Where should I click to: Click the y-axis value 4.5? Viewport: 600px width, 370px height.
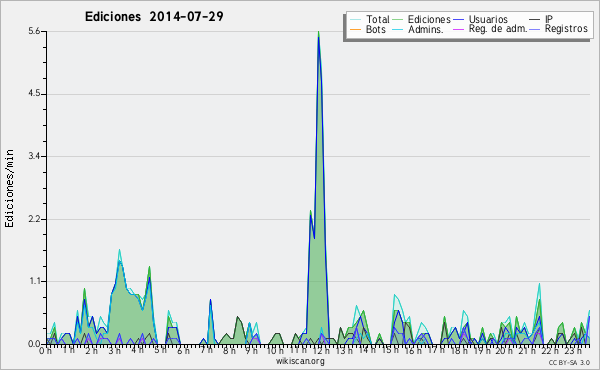(x=34, y=94)
